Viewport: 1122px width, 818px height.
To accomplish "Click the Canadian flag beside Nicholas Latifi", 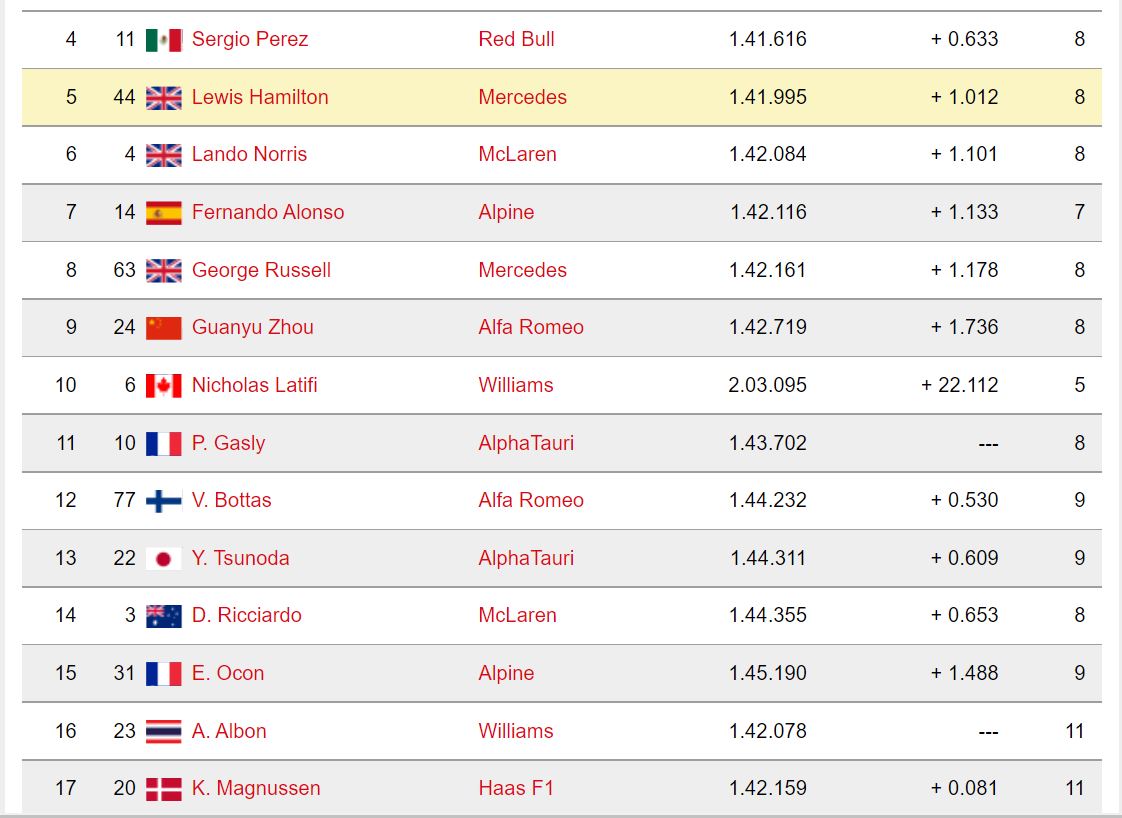I will (x=163, y=385).
